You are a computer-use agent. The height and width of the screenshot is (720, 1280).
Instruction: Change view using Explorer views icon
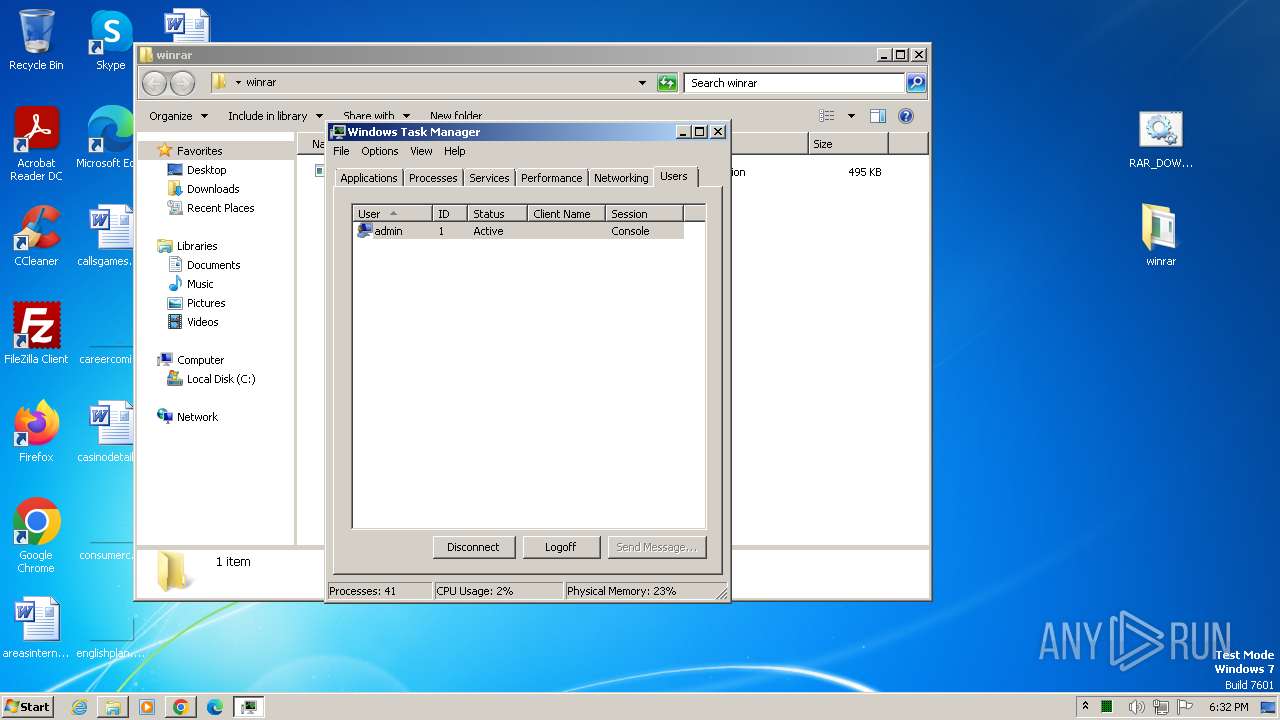tap(827, 116)
